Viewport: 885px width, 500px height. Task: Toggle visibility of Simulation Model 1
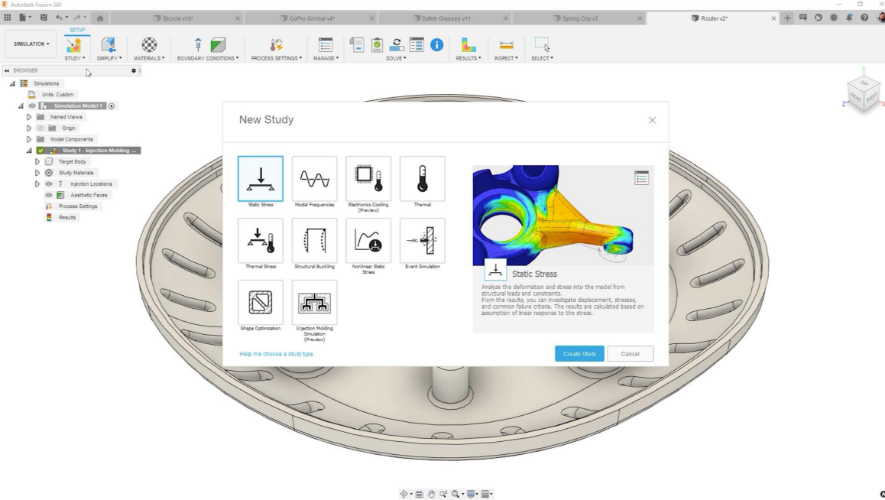pyautogui.click(x=31, y=106)
